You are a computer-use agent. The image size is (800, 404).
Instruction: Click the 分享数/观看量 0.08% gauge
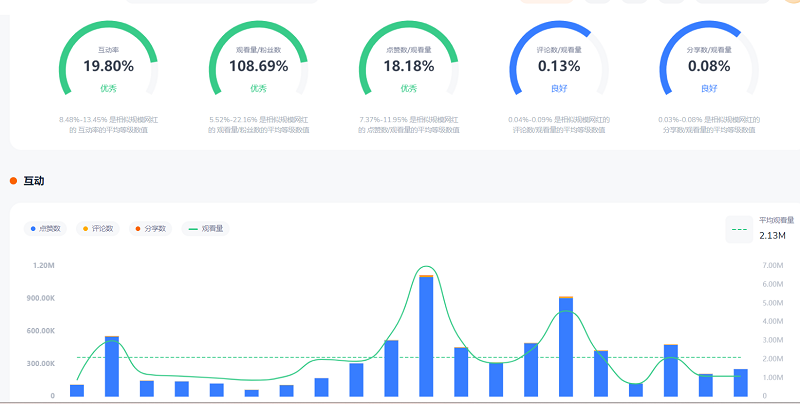(708, 64)
